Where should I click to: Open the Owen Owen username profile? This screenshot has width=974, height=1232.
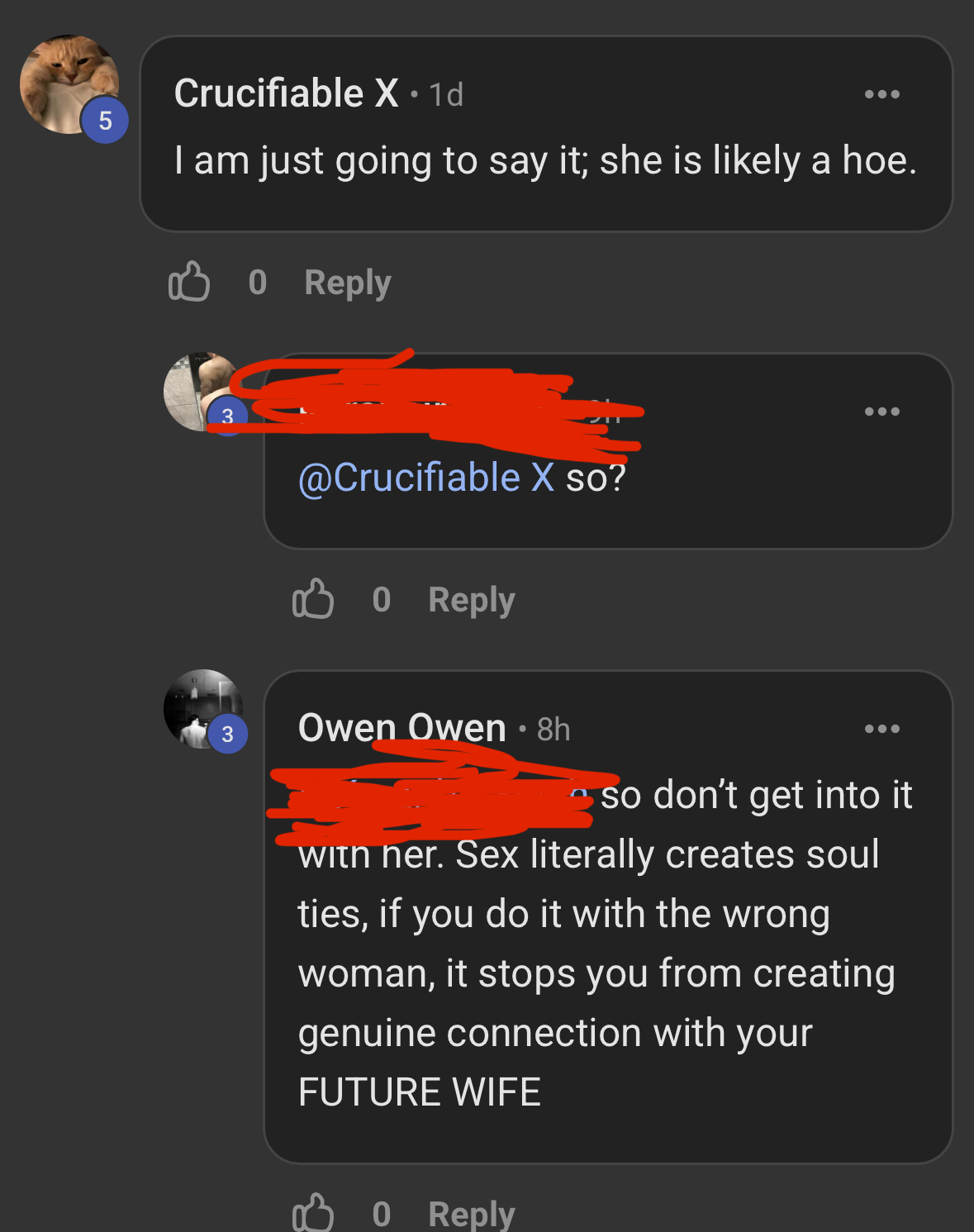(x=402, y=728)
